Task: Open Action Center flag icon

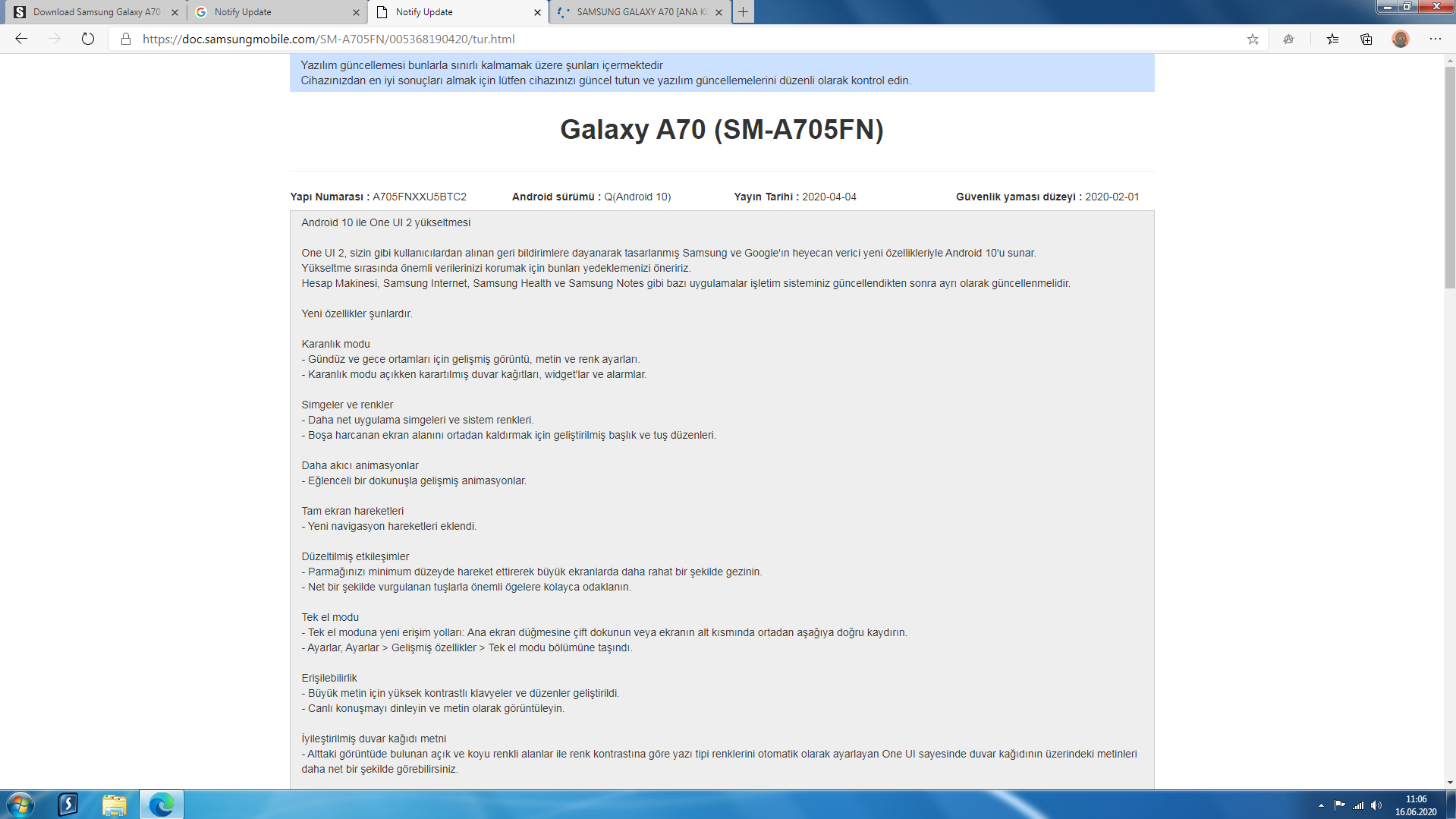Action: [x=1339, y=805]
